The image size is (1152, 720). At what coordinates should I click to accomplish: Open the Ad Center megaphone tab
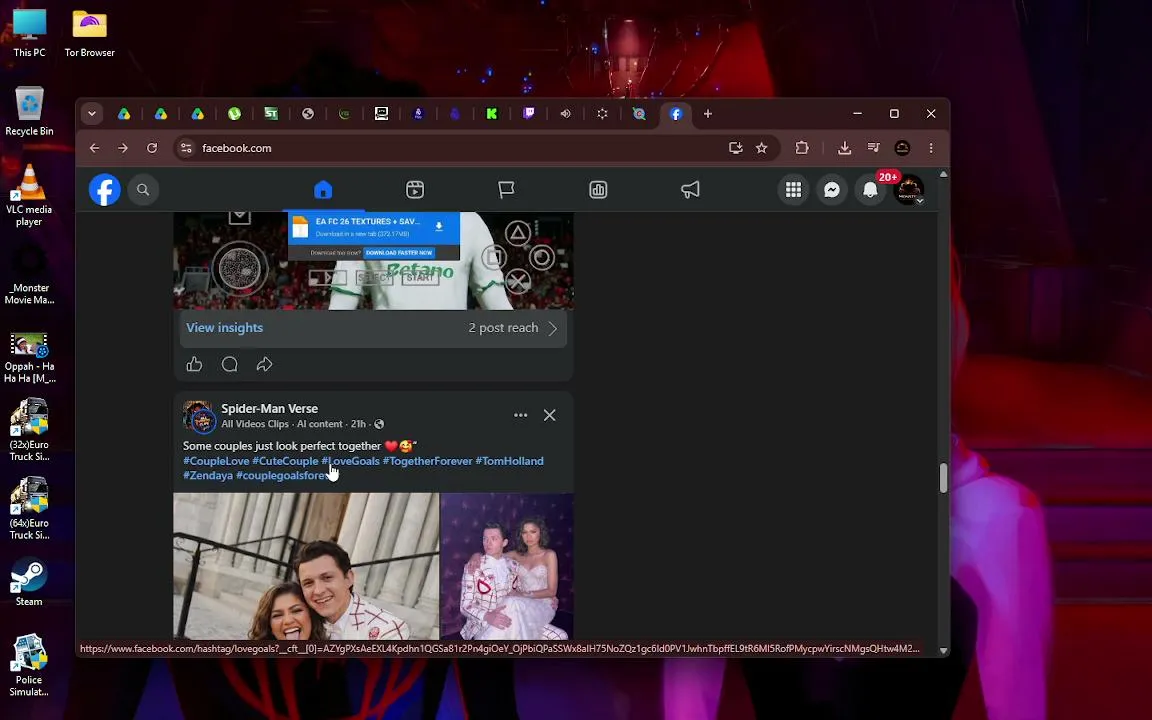(690, 190)
